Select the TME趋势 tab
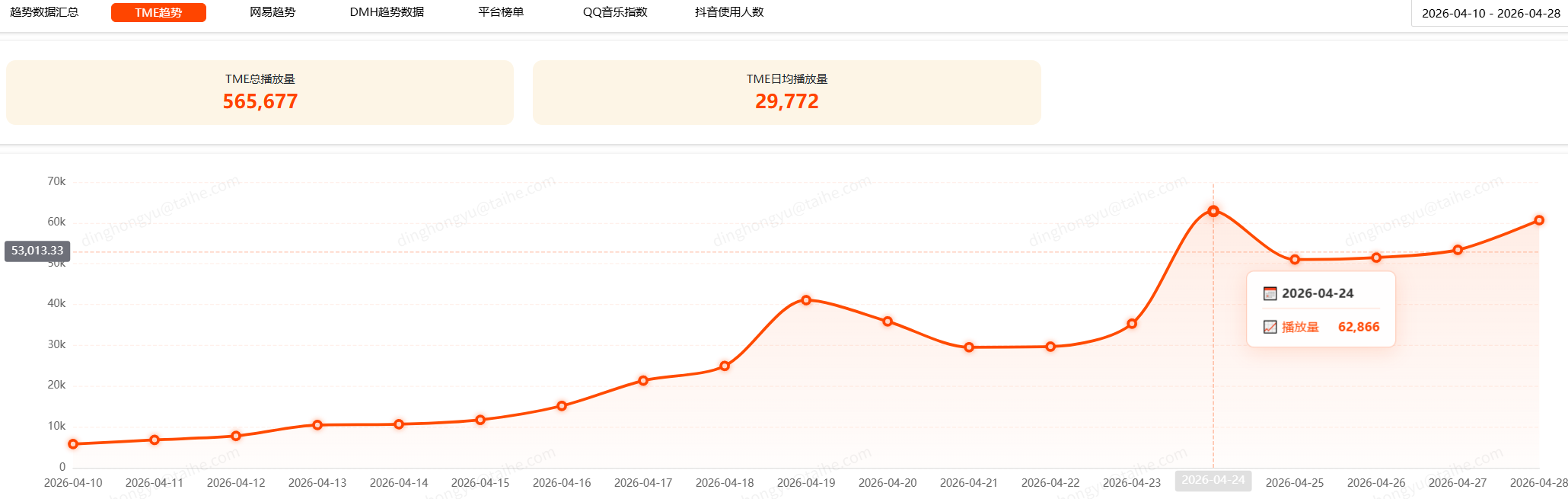 point(158,12)
